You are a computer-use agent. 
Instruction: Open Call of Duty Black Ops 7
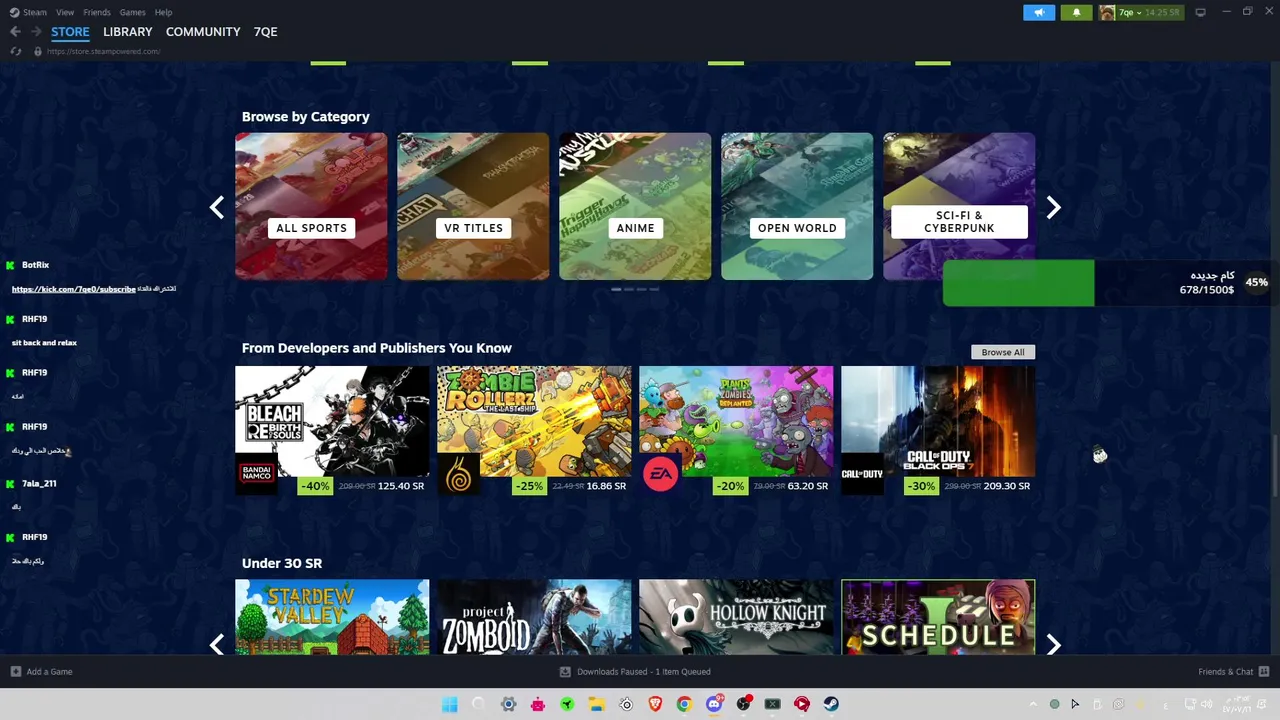tap(938, 421)
